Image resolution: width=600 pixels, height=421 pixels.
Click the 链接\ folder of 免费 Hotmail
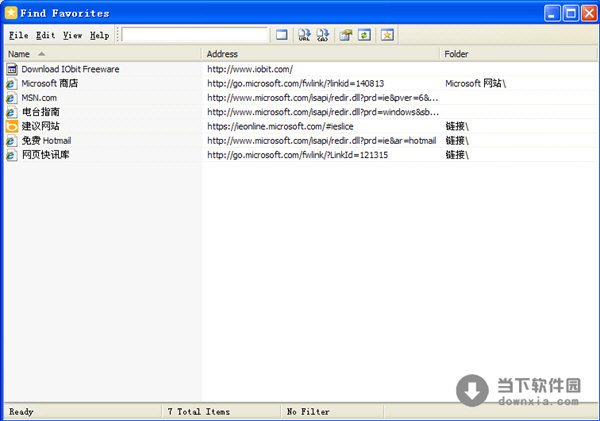pyautogui.click(x=457, y=141)
